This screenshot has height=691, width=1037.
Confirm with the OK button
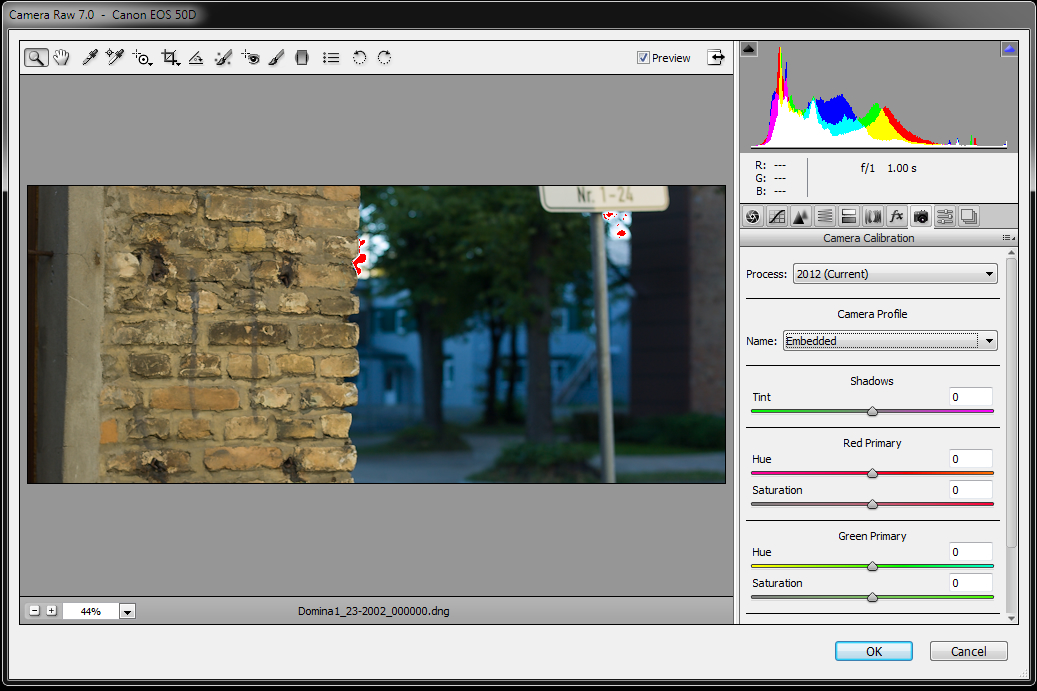(874, 651)
